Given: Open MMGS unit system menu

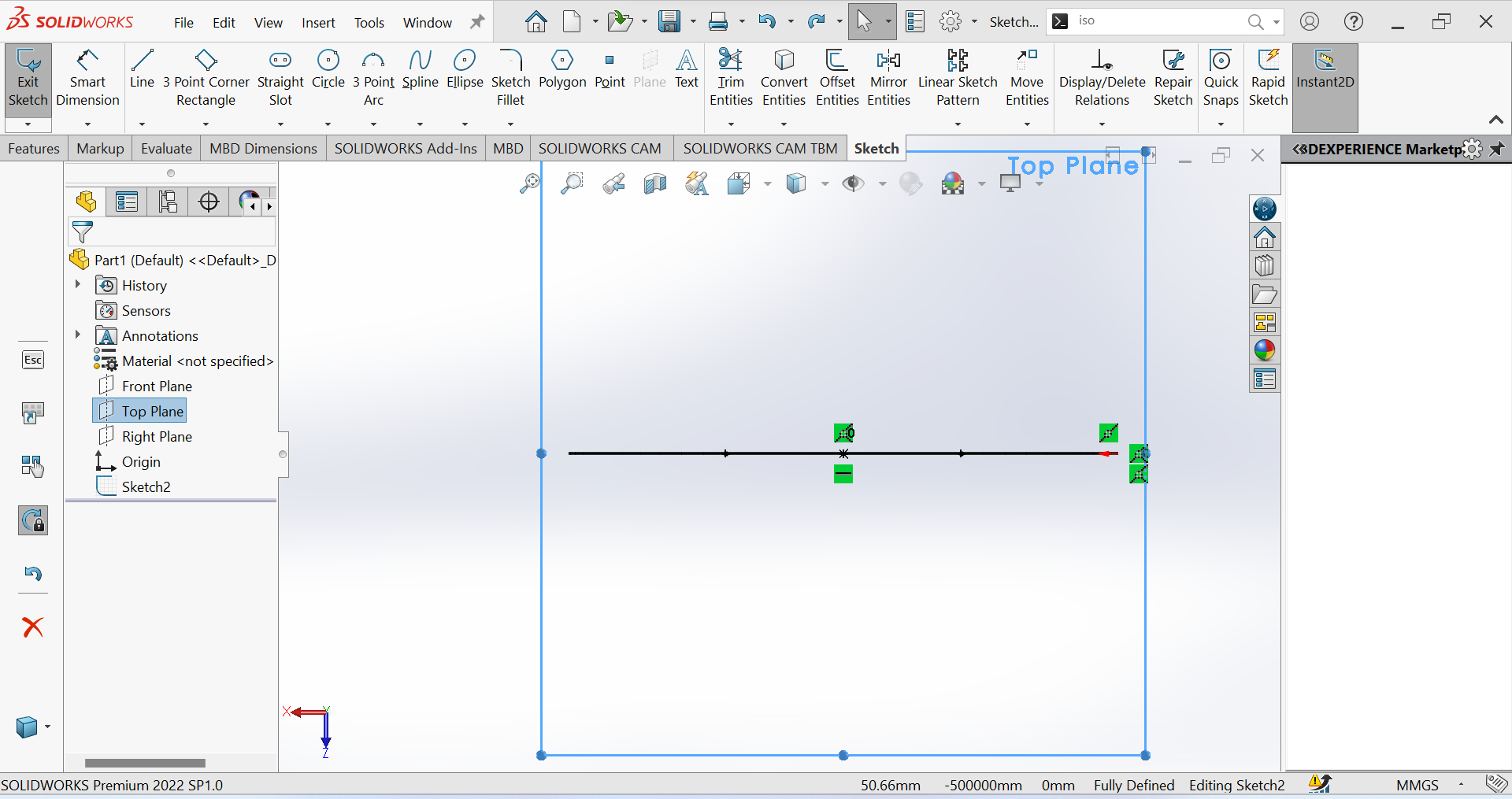Looking at the screenshot, I should [1417, 785].
